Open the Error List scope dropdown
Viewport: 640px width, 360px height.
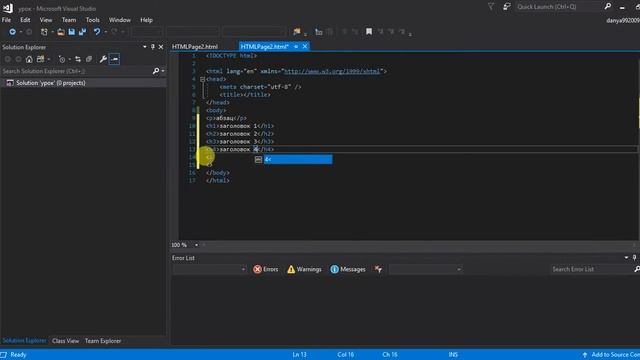click(x=209, y=269)
